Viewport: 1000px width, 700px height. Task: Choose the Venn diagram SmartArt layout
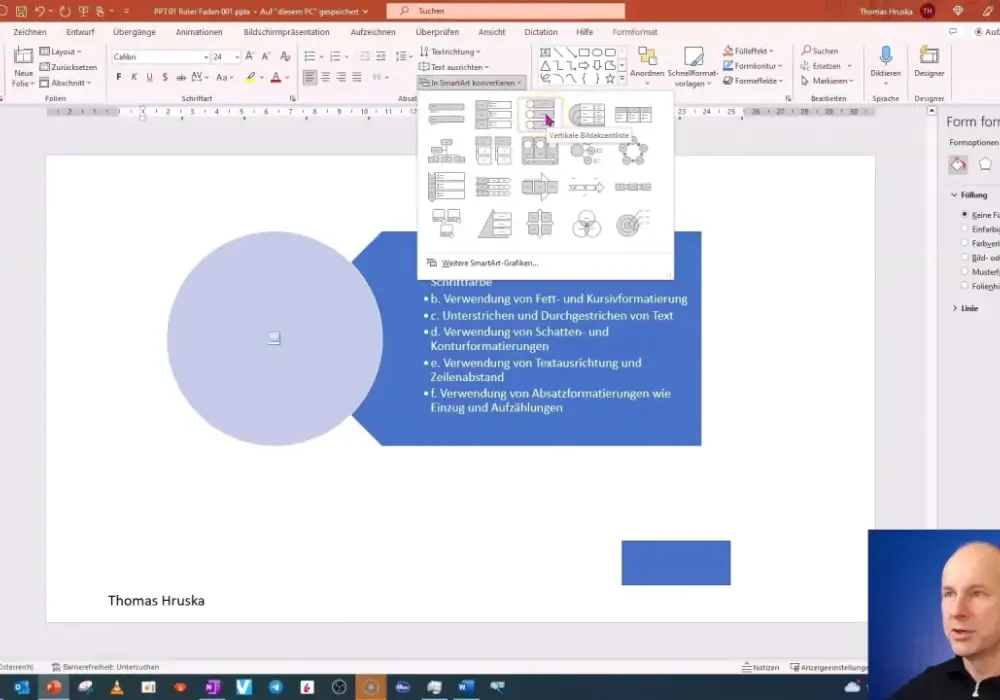[586, 224]
